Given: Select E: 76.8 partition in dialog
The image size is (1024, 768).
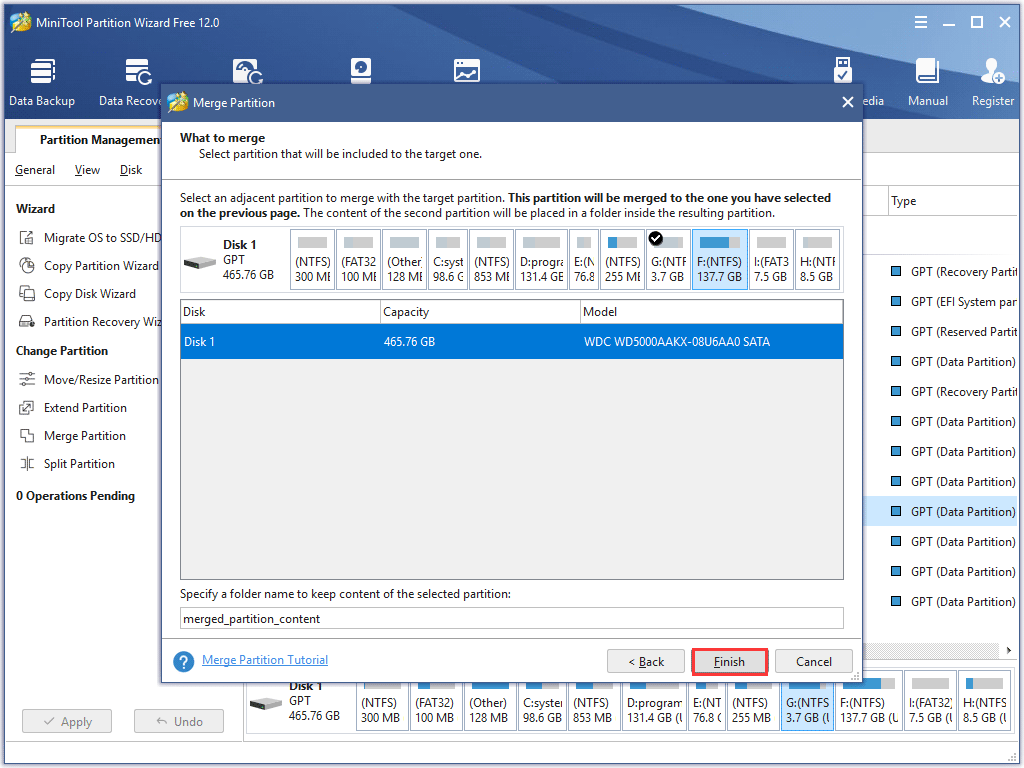Looking at the screenshot, I should point(584,259).
